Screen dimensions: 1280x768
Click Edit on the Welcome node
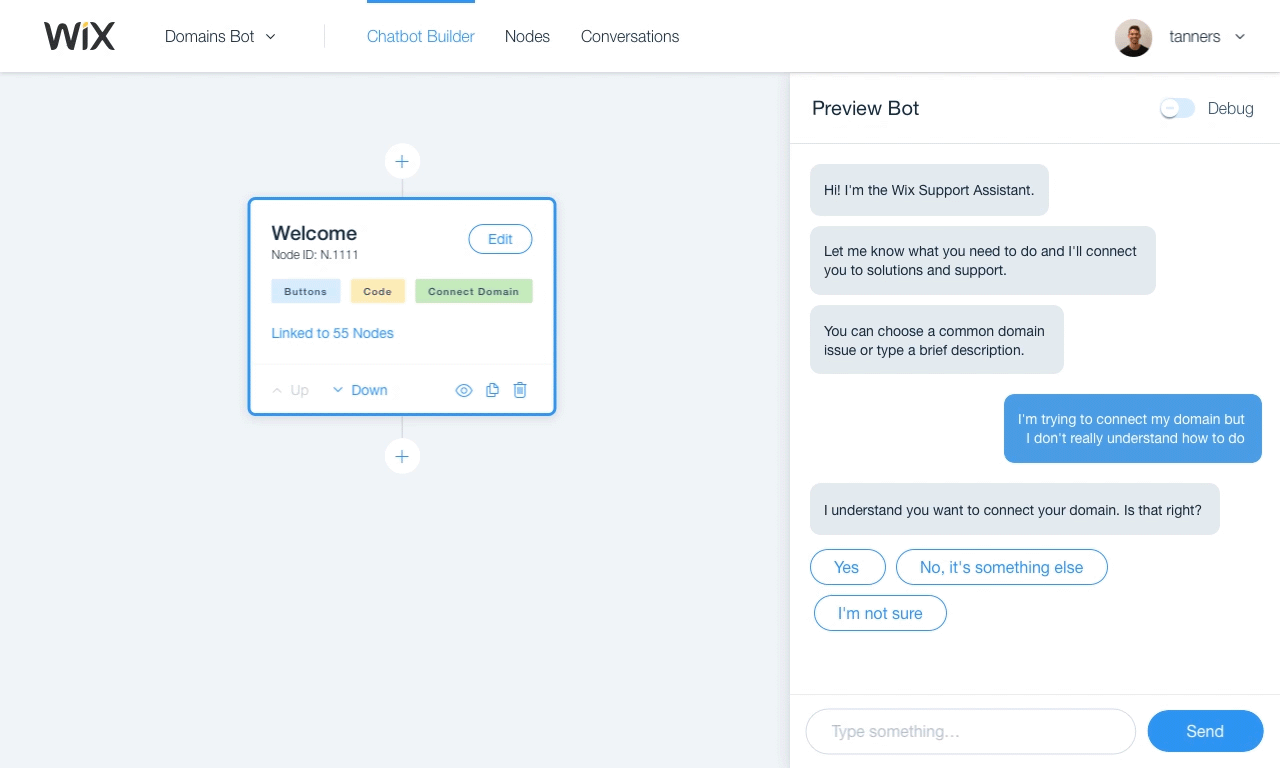click(x=500, y=239)
